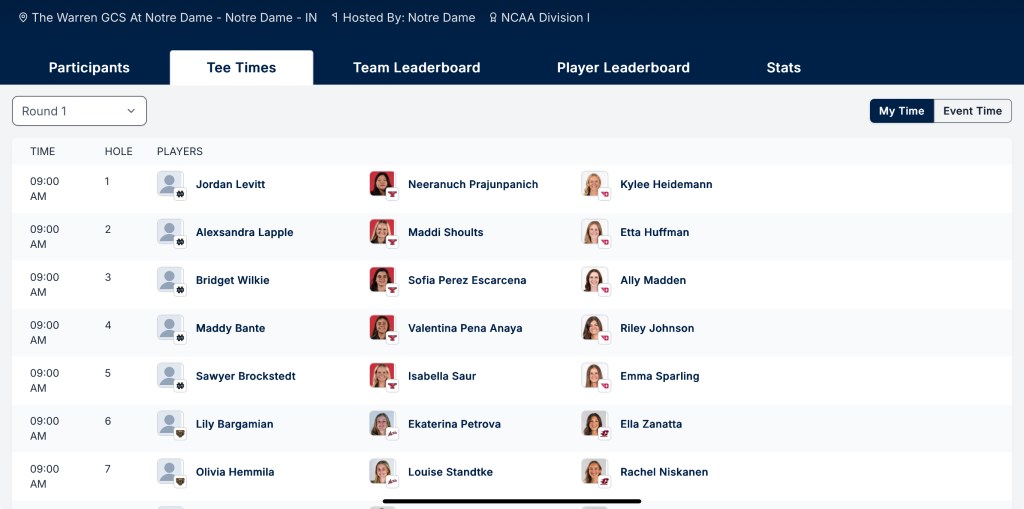Click Jordan Levitt's placeholder avatar icon
The image size is (1024, 509).
pyautogui.click(x=170, y=184)
